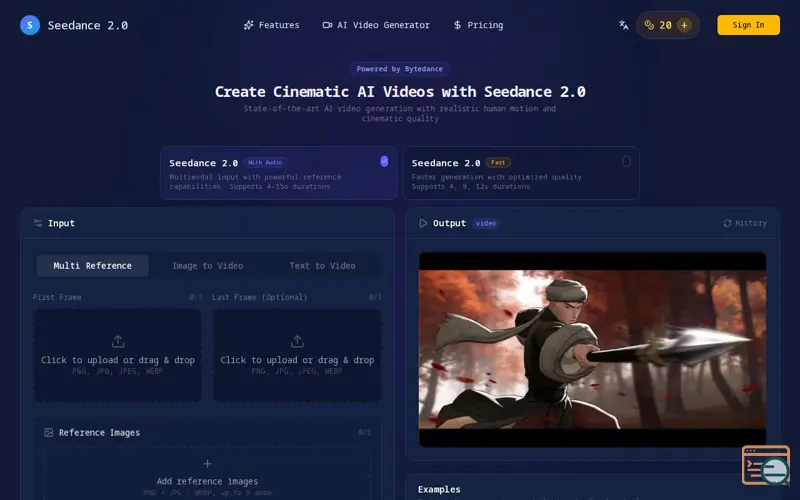This screenshot has height=500, width=800.
Task: Open the Features menu item
Action: pyautogui.click(x=271, y=25)
